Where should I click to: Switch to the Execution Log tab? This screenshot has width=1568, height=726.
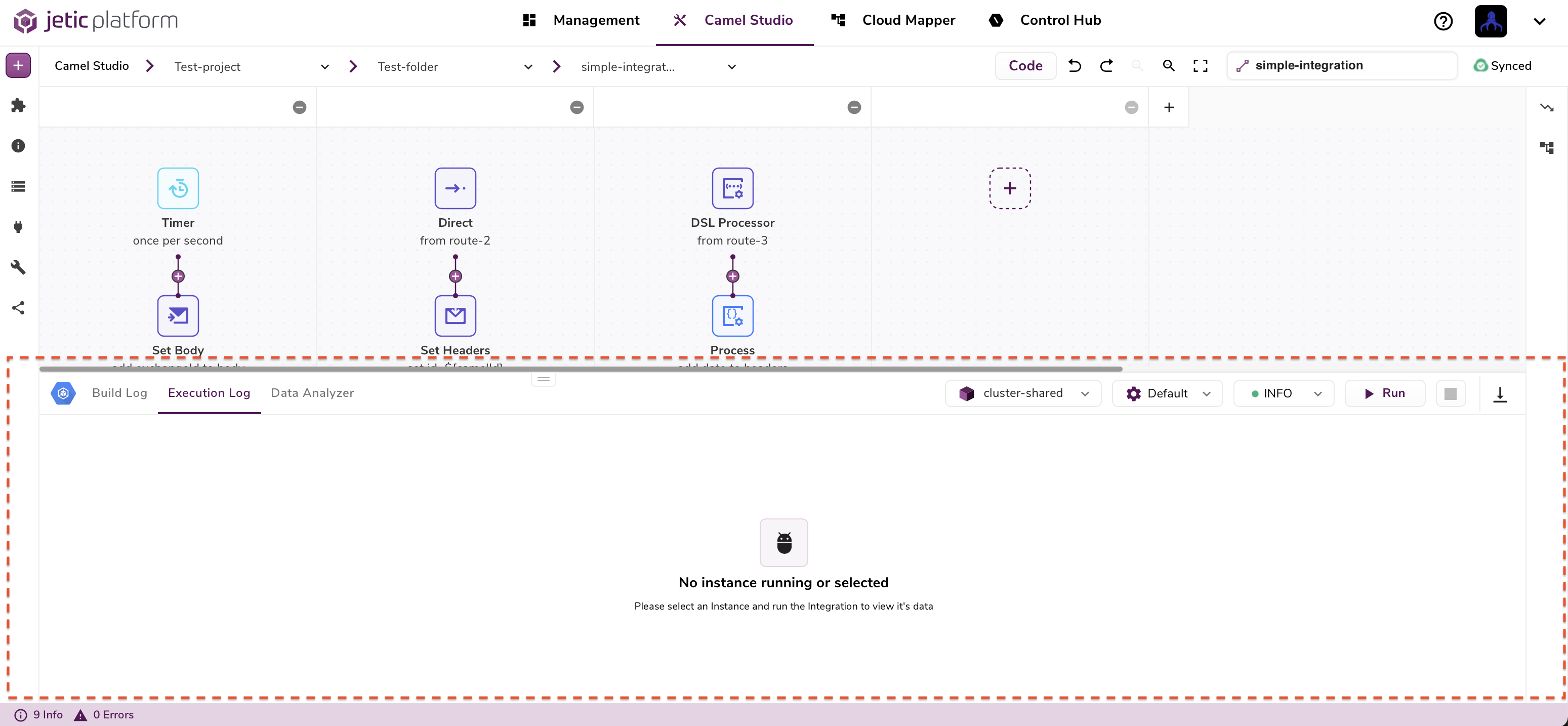[x=209, y=393]
